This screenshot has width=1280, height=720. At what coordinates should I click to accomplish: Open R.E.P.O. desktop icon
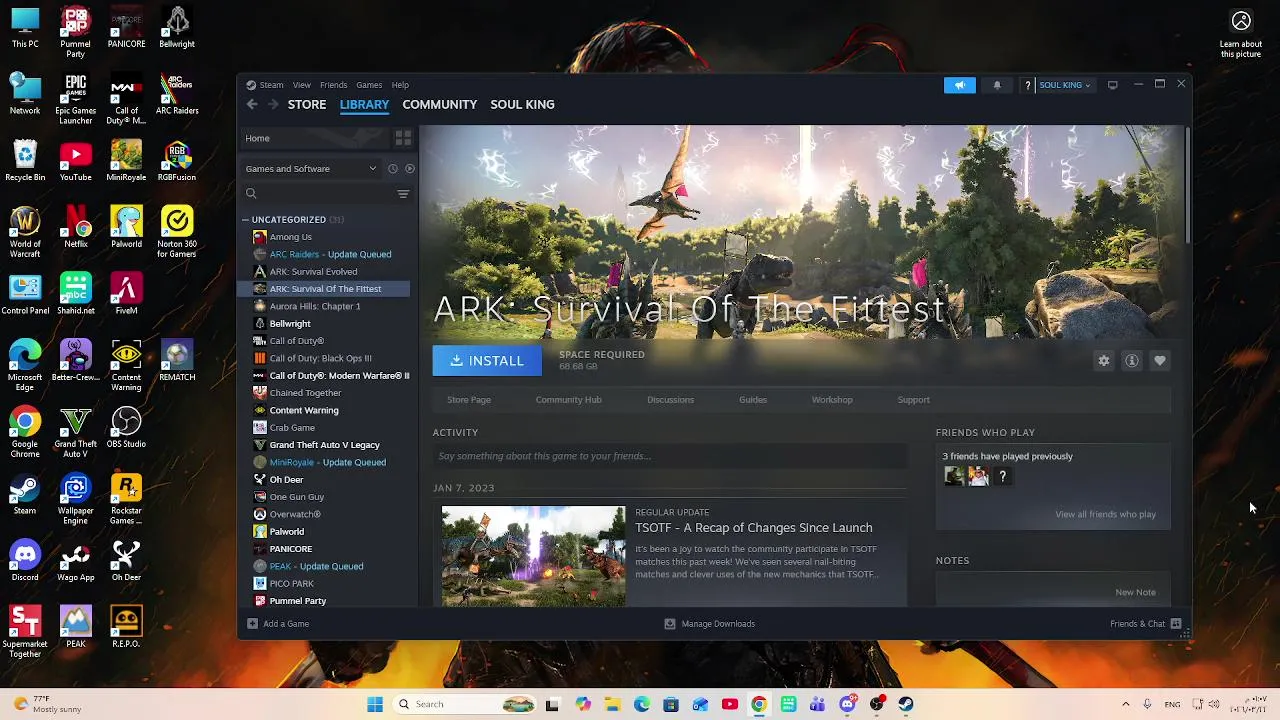126,628
